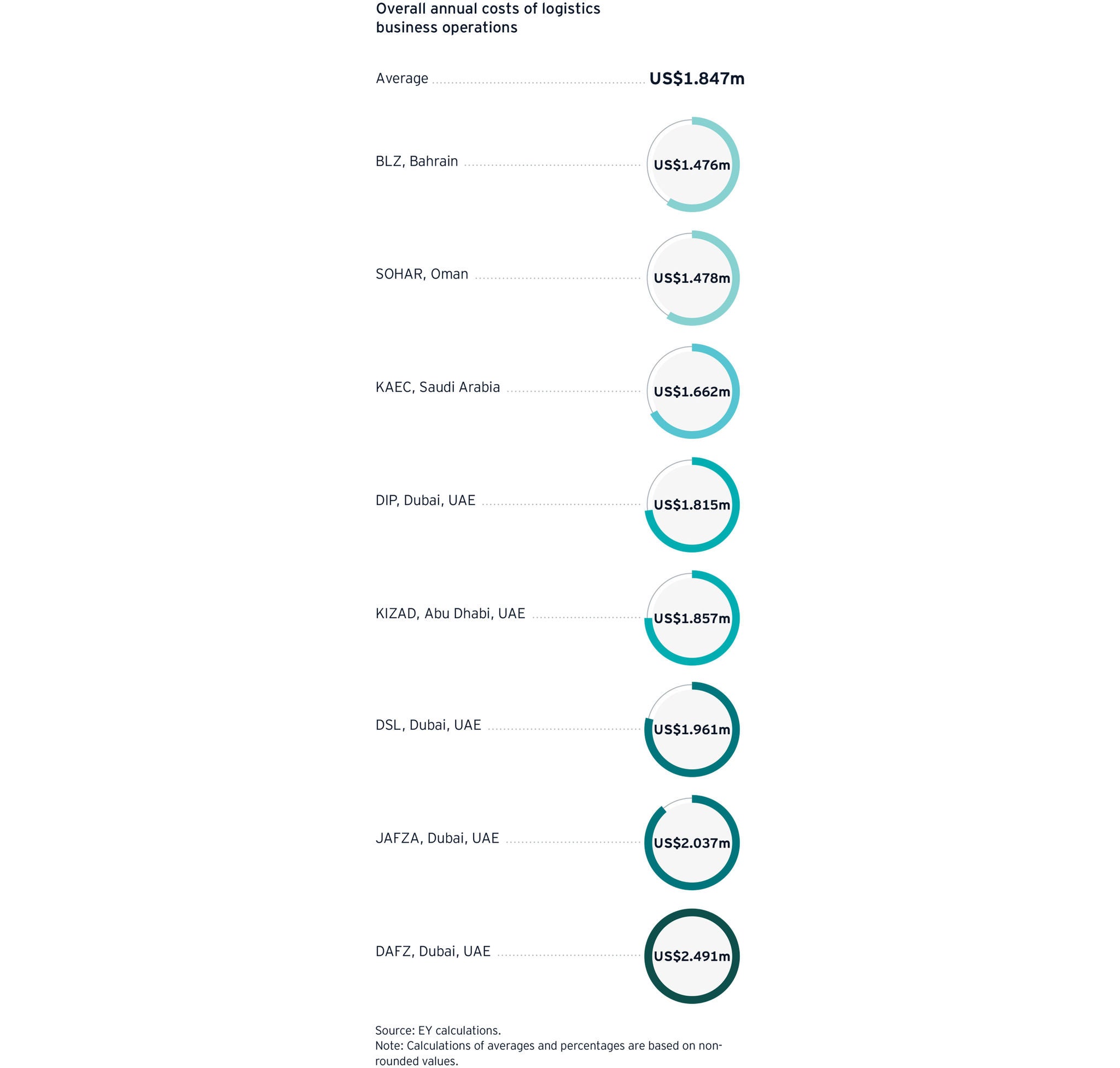This screenshot has height=1068, width=1120.
Task: Click the US$1.857m donut circle
Action: pyautogui.click(x=691, y=618)
